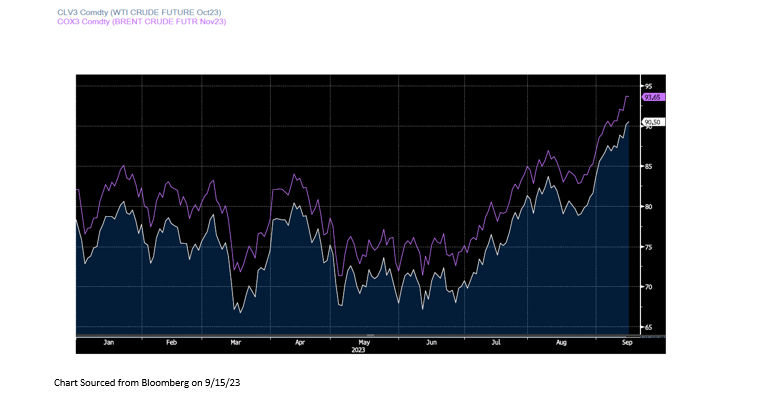Click the 80 value on the price axis

coord(648,207)
